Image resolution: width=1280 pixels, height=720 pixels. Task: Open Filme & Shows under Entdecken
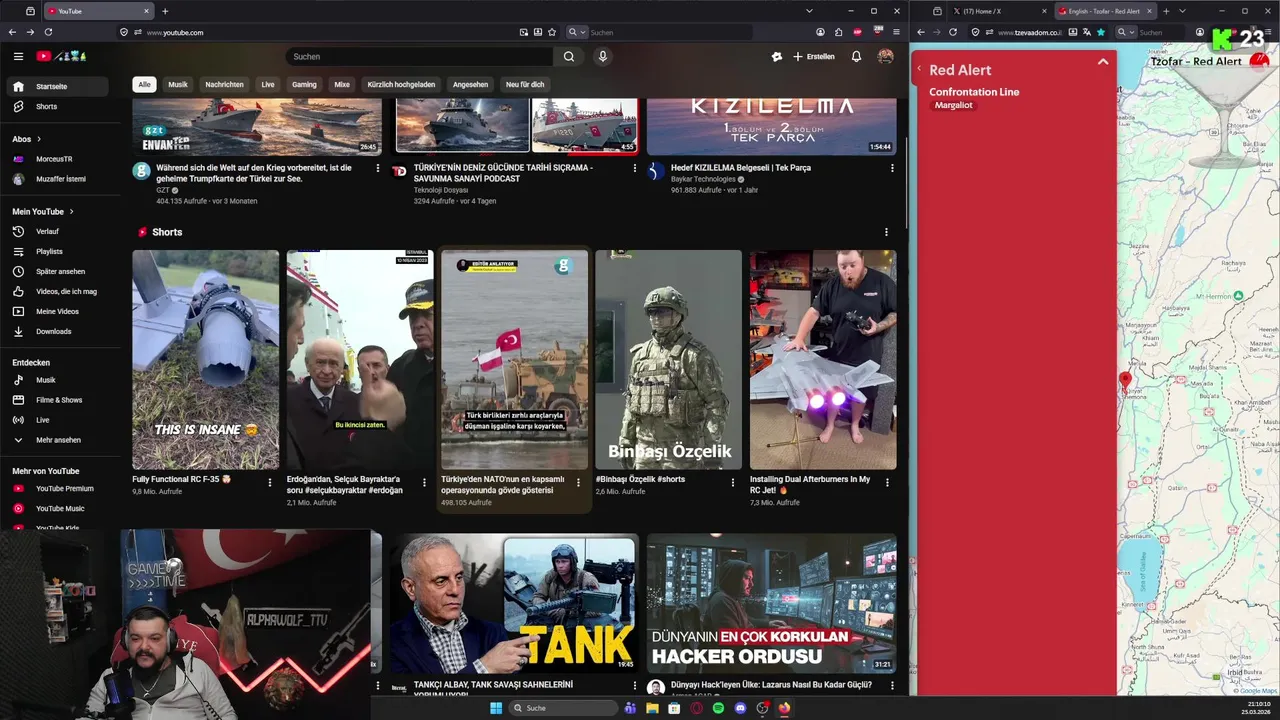pos(60,400)
